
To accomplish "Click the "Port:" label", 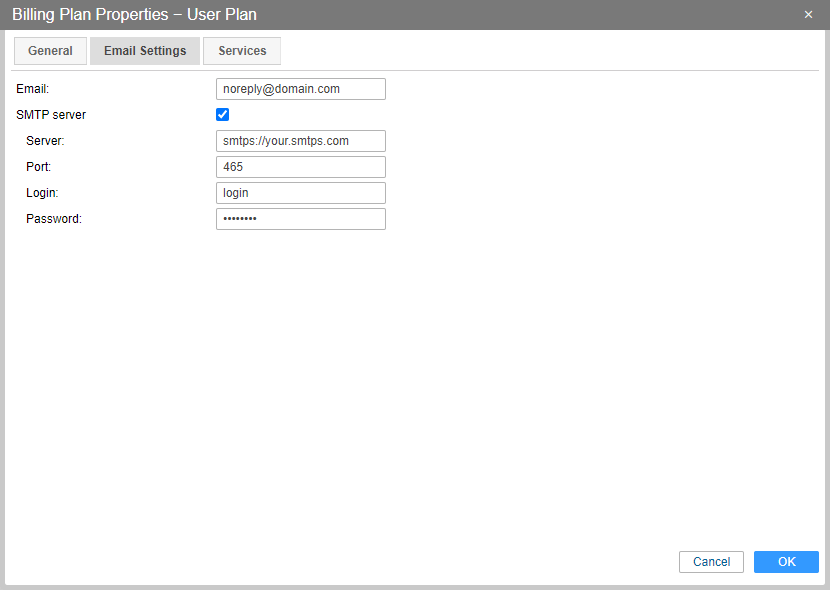I will [38, 167].
